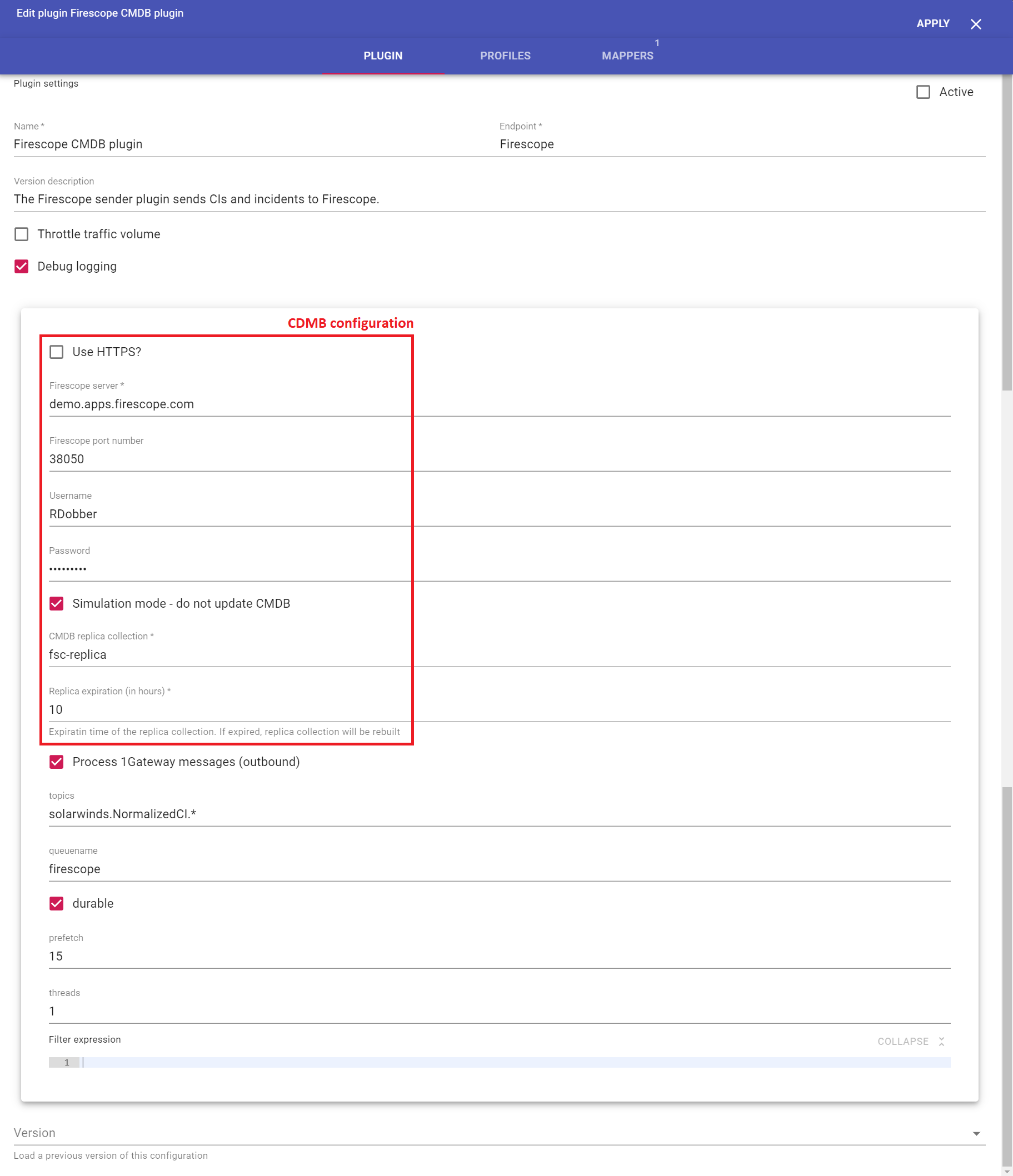Close the Edit plugin dialog
Image resolution: width=1013 pixels, height=1176 pixels.
976,24
